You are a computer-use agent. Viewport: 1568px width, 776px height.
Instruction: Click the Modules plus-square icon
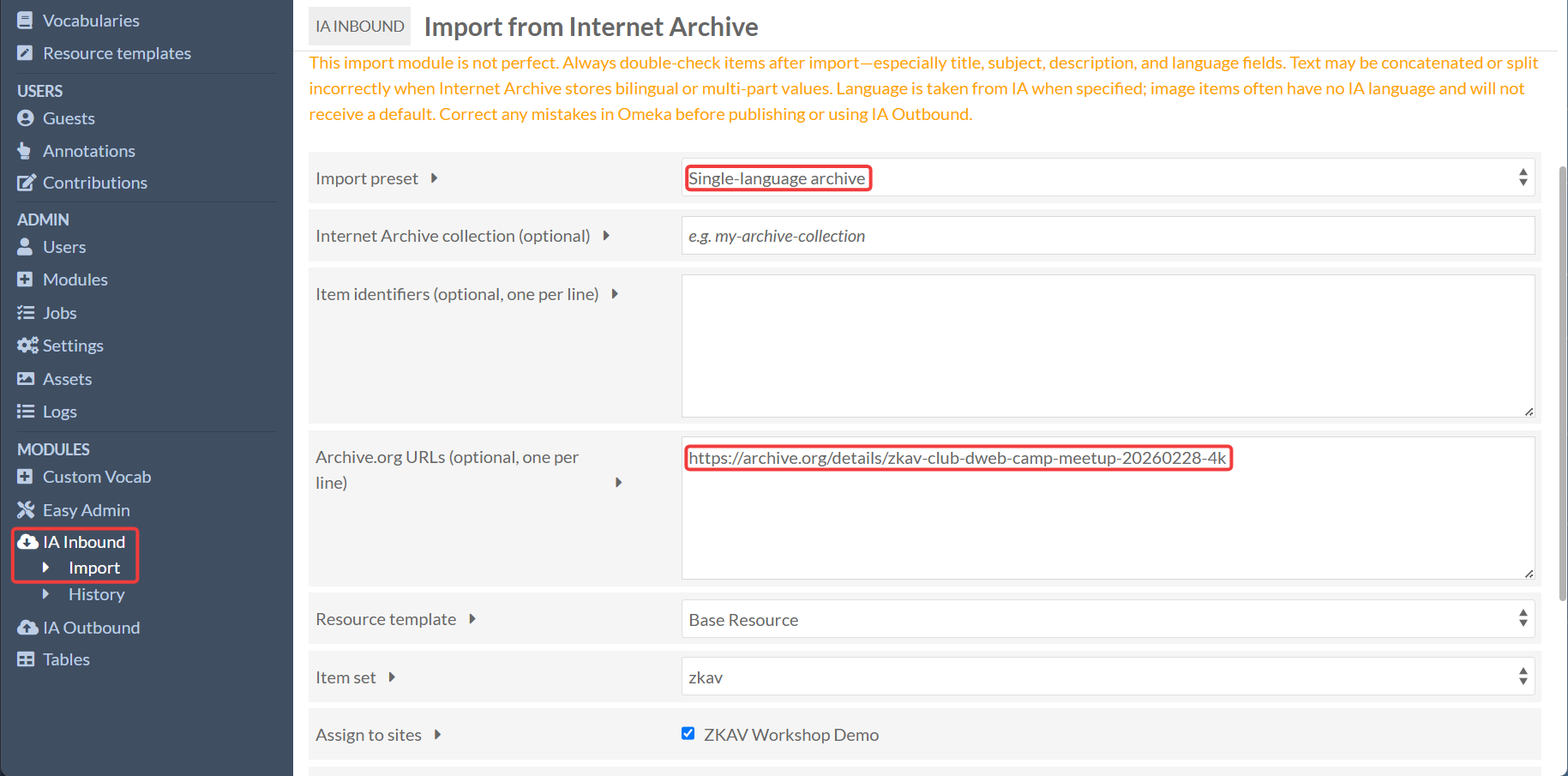point(25,280)
